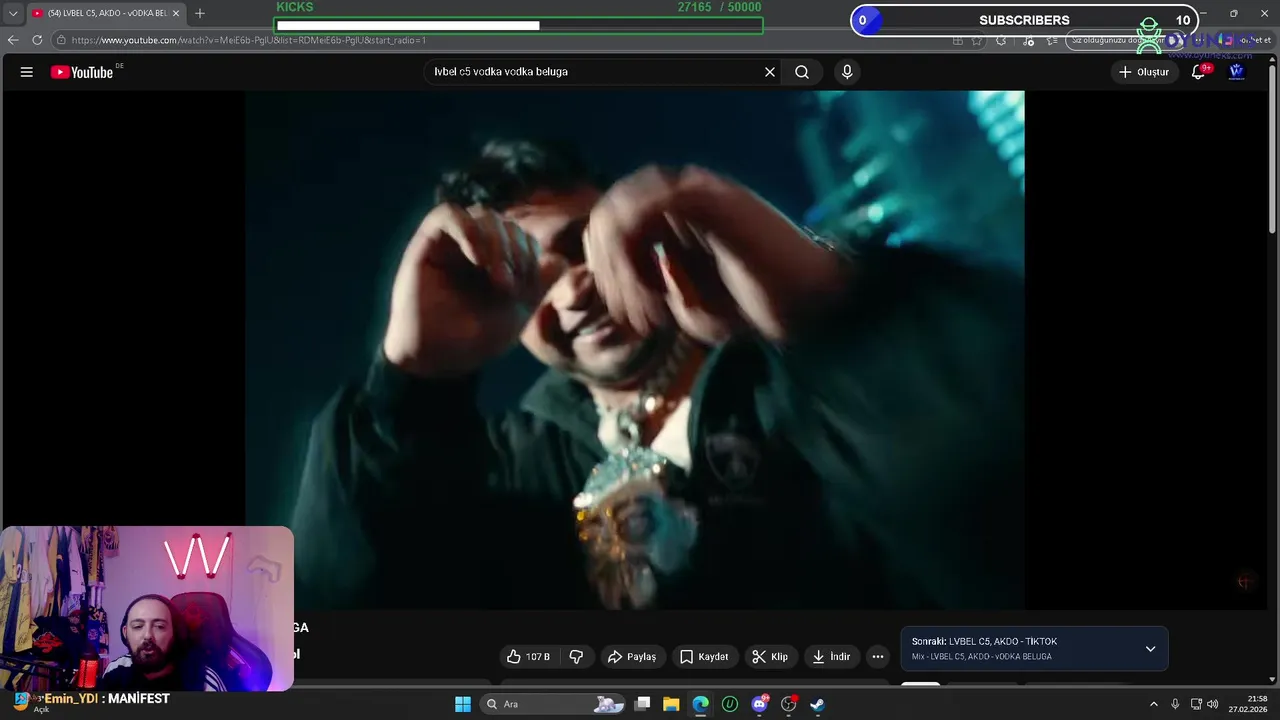This screenshot has height=720, width=1280.
Task: Click the video player to pause
Action: pyautogui.click(x=635, y=350)
